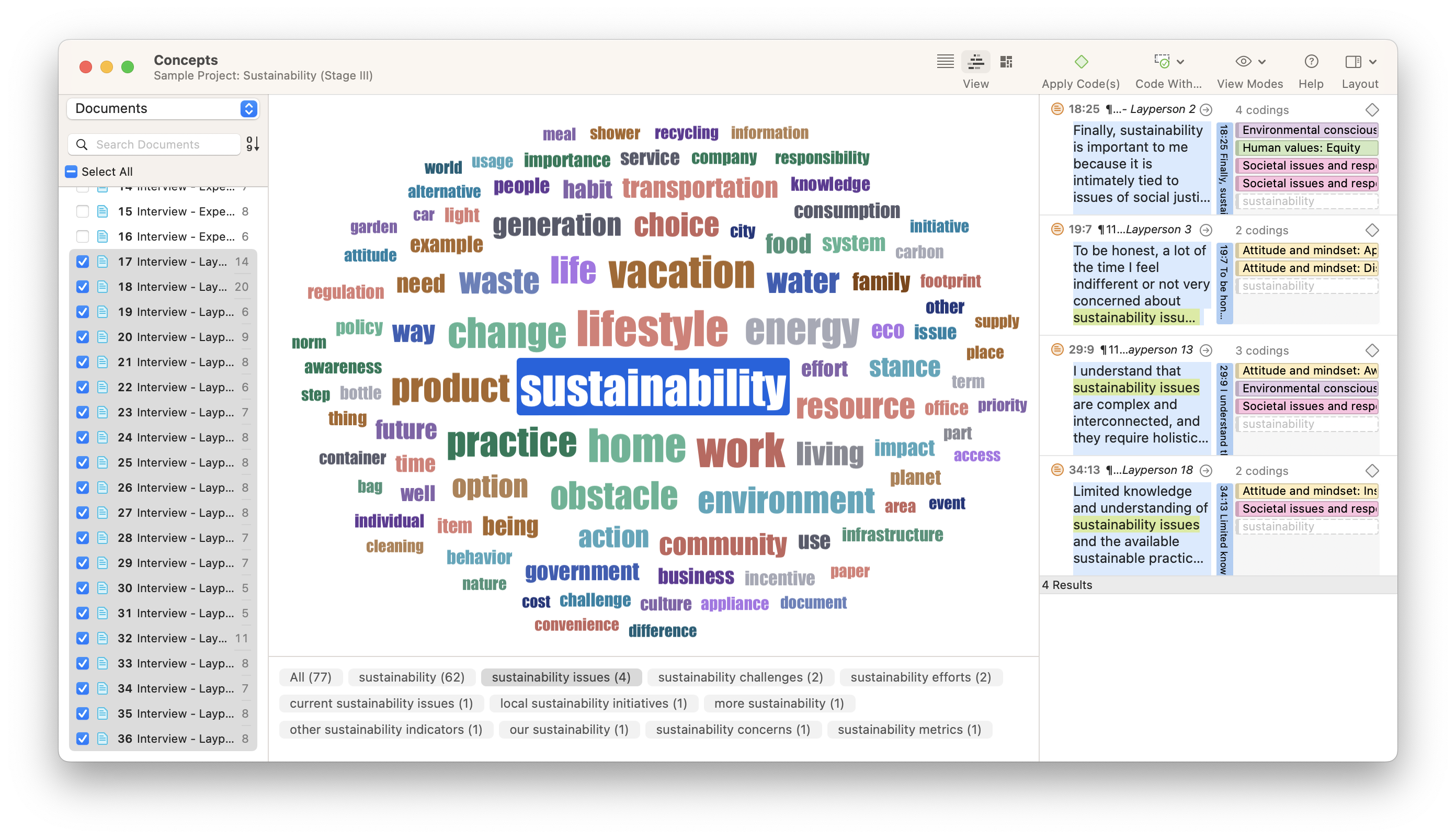
Task: Select the 'sustainability challenges (2)' concept filter
Action: (x=740, y=677)
